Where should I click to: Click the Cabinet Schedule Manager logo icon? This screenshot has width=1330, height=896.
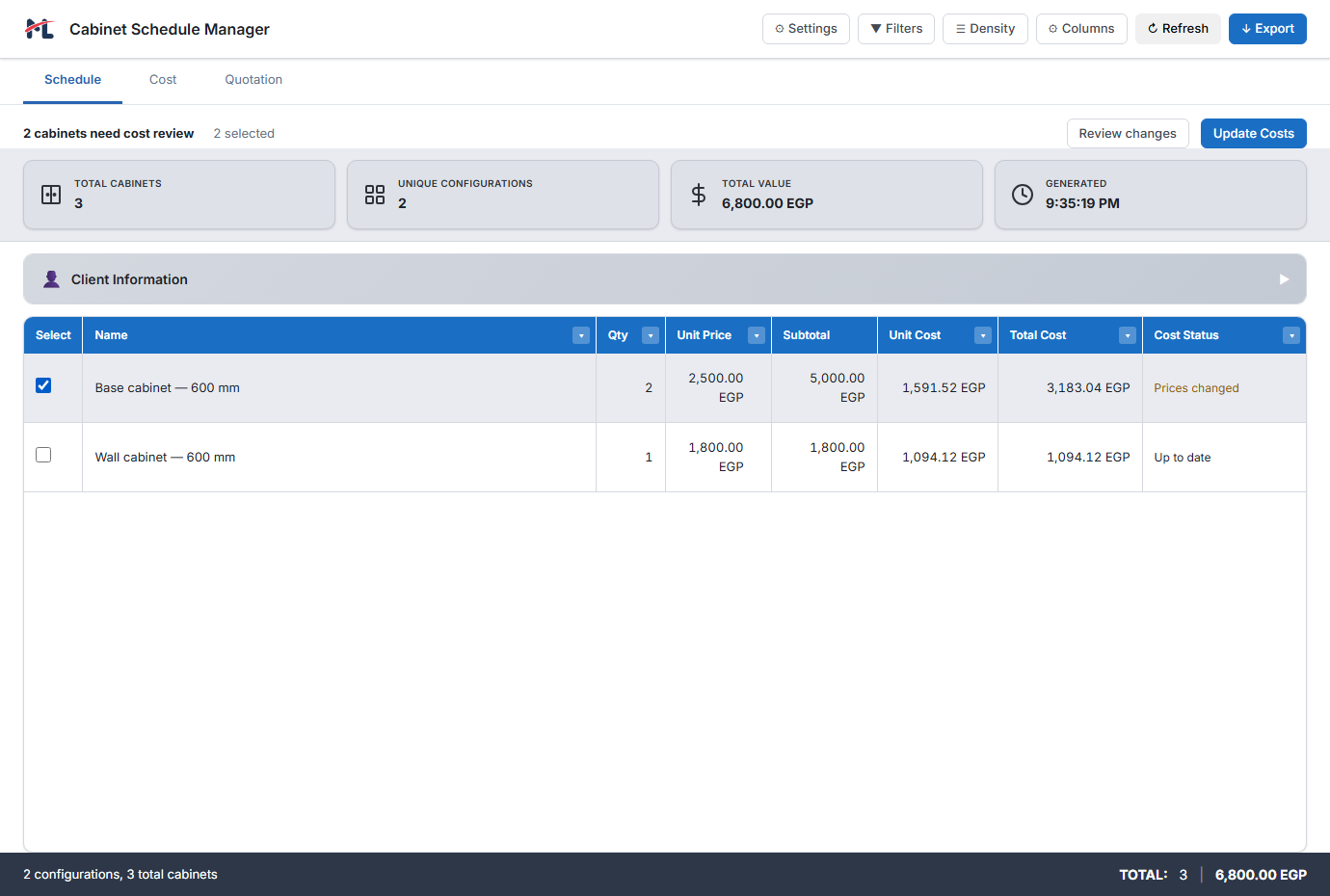click(40, 29)
